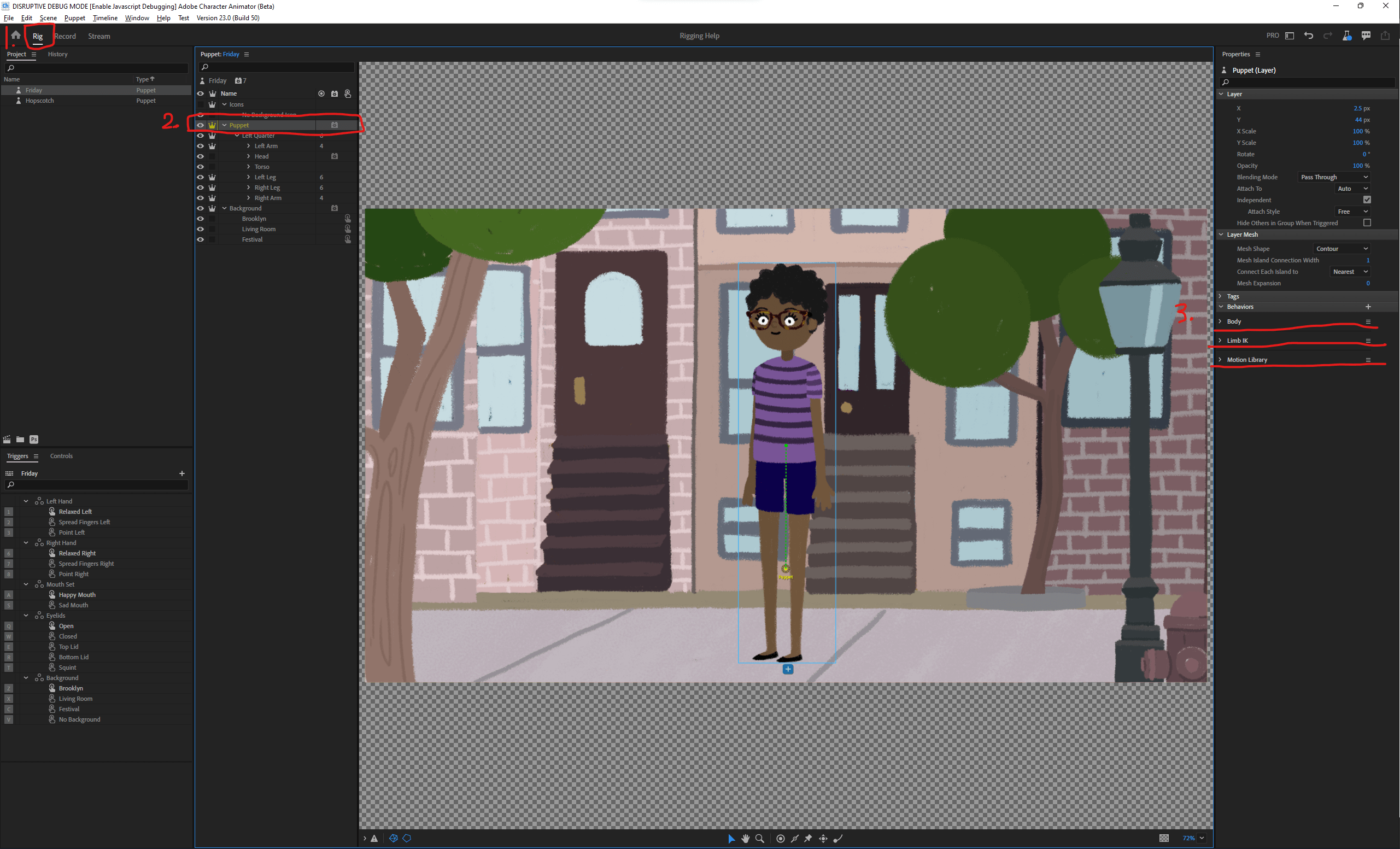Click the warning icon at bottom of scene panel

tap(375, 838)
